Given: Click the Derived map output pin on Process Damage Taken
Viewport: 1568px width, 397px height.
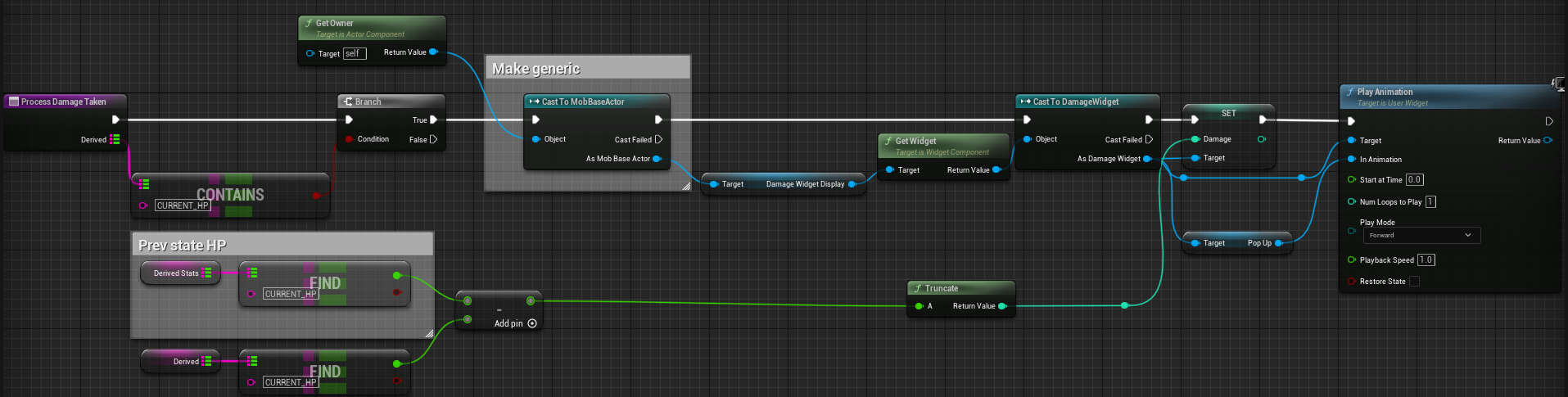Looking at the screenshot, I should tap(115, 139).
